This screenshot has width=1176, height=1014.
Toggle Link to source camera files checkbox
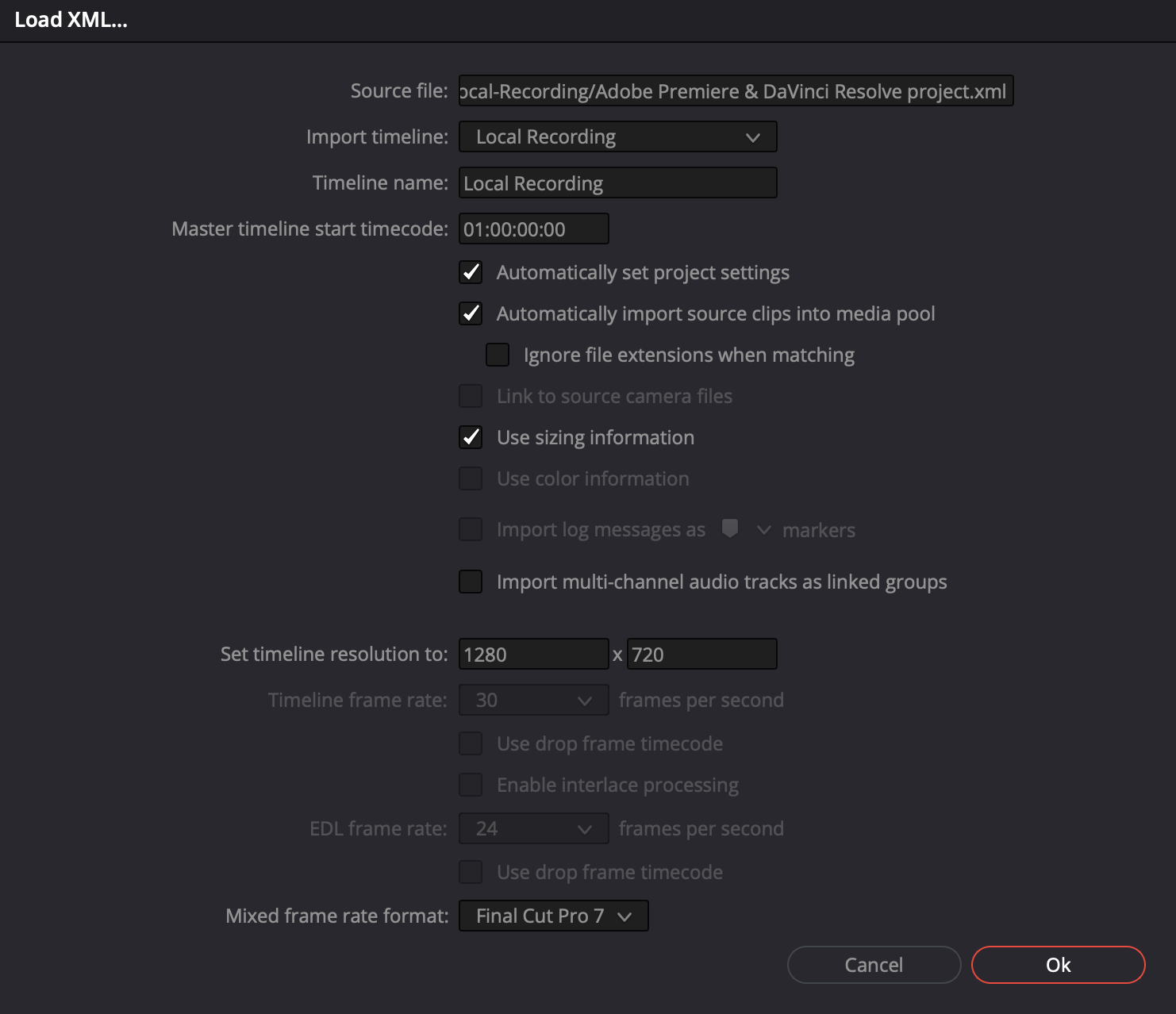click(471, 396)
